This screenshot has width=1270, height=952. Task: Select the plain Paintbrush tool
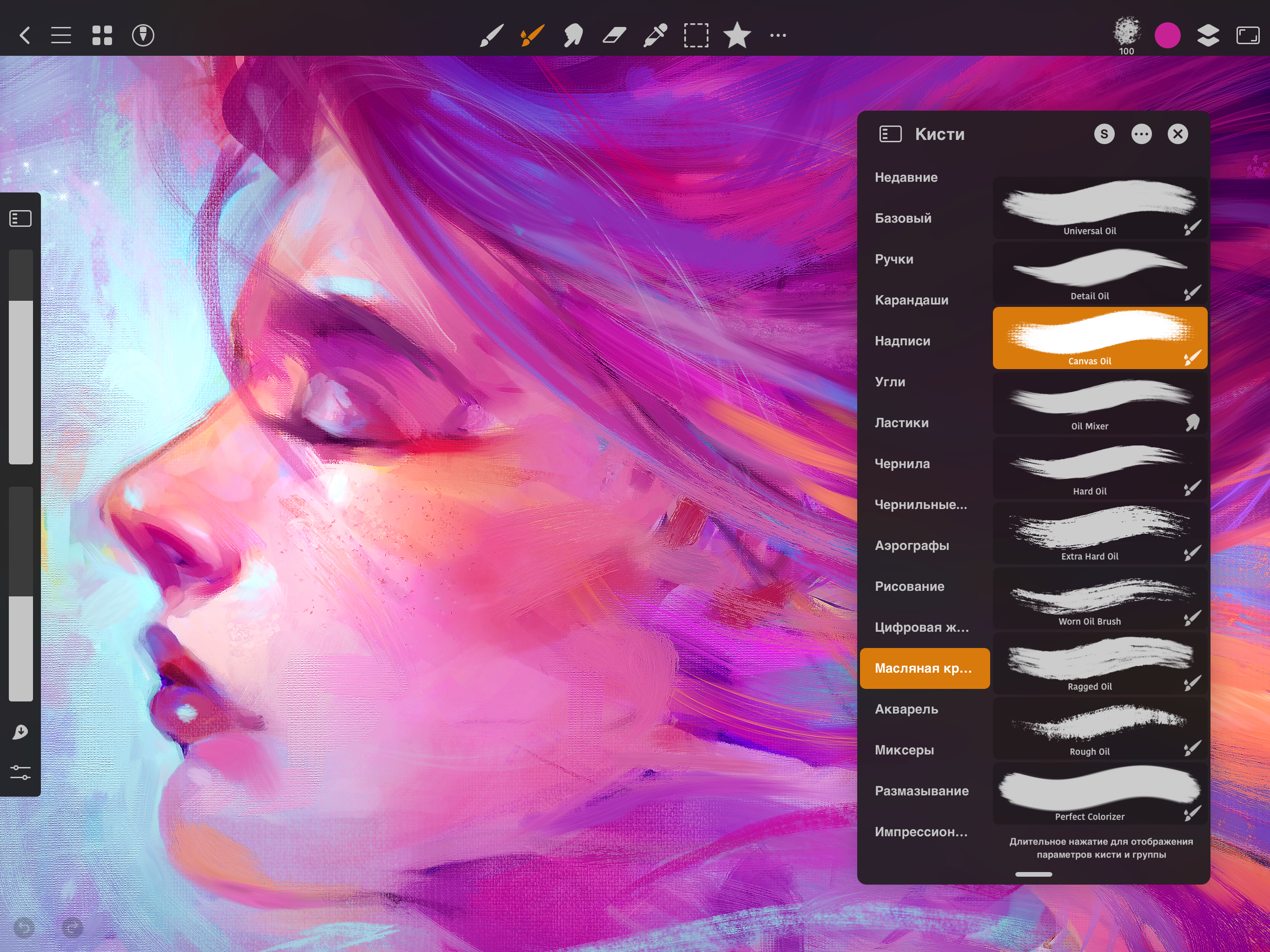coord(491,36)
